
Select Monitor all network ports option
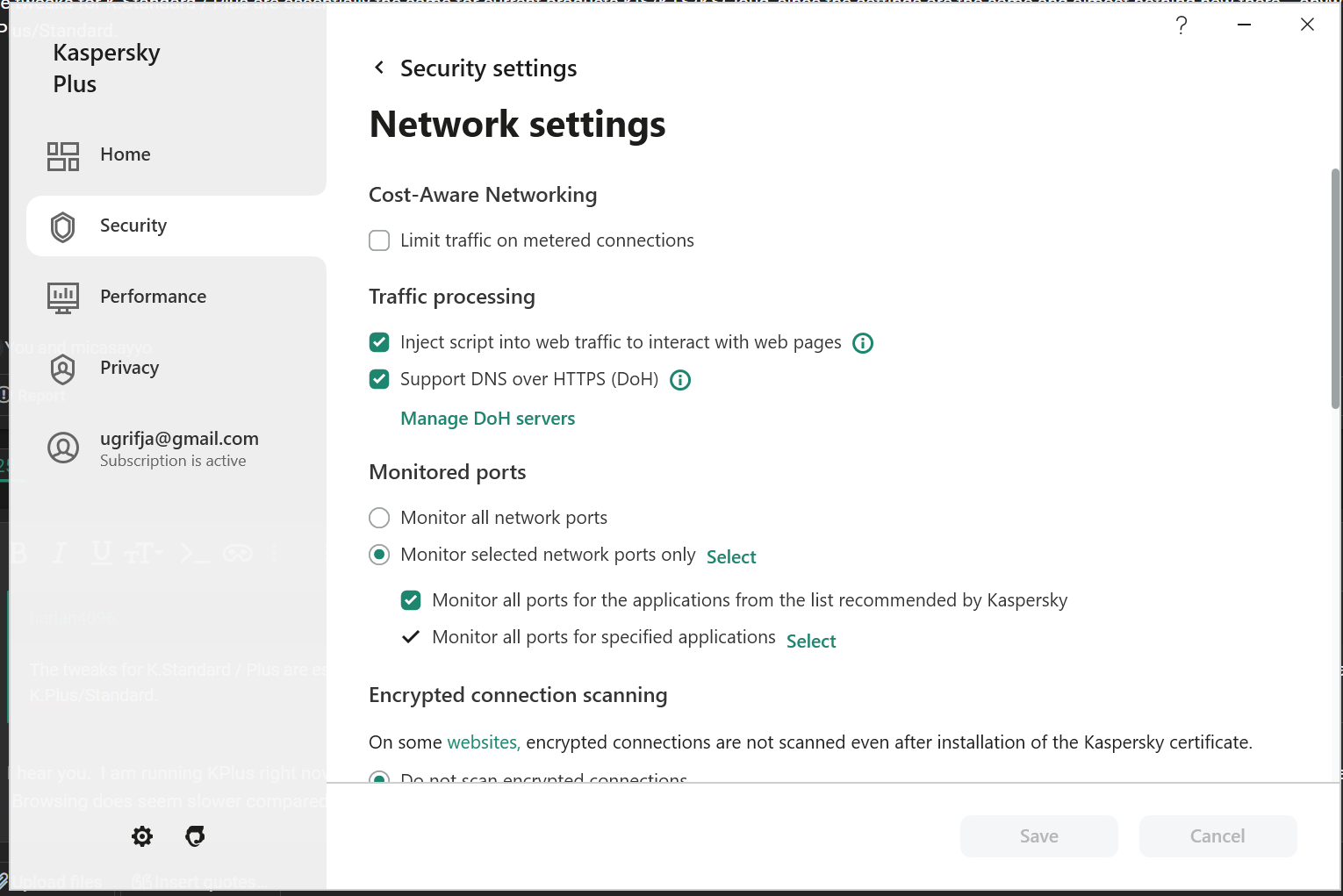[379, 518]
